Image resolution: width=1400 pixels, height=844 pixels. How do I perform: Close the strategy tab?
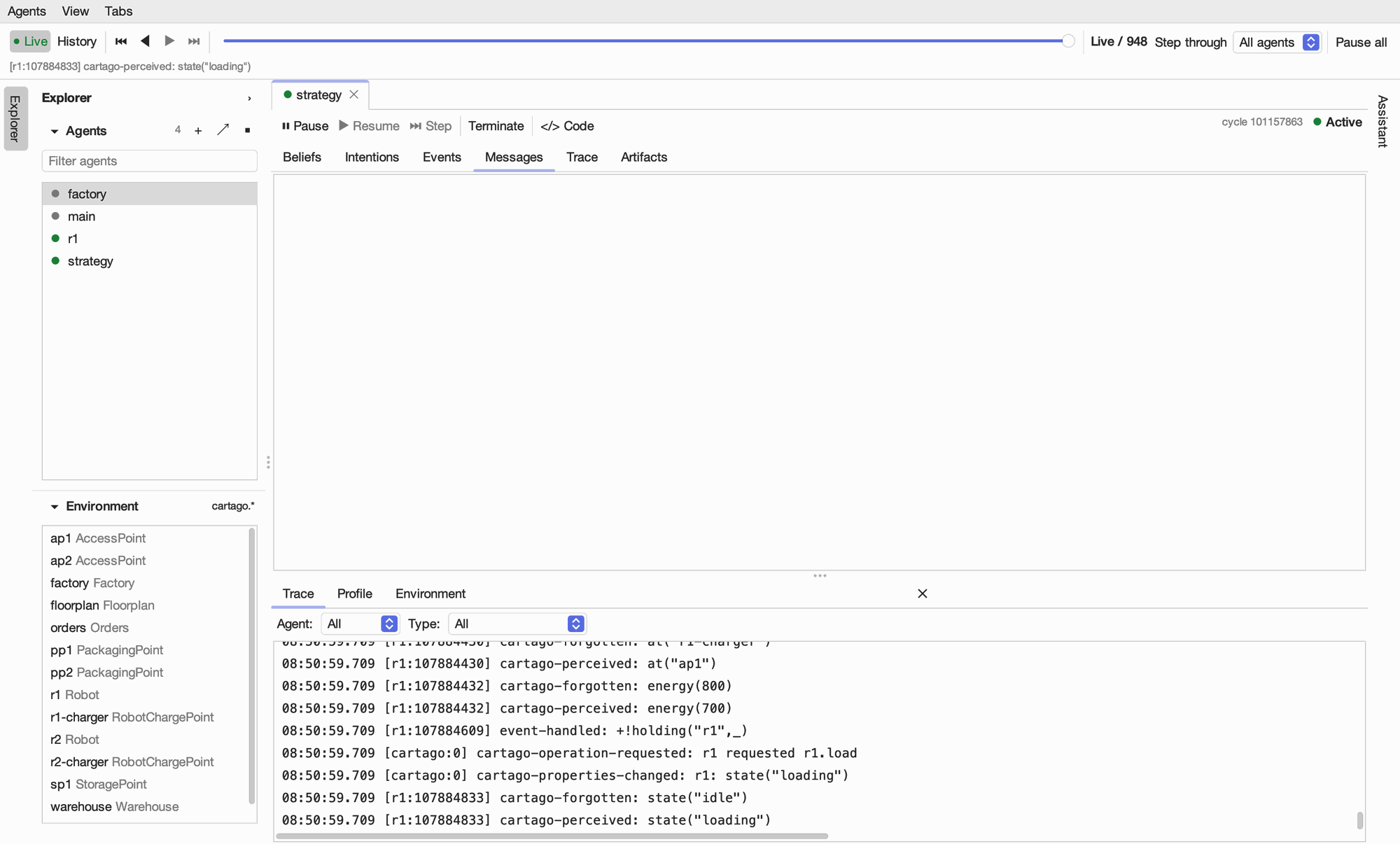coord(354,94)
